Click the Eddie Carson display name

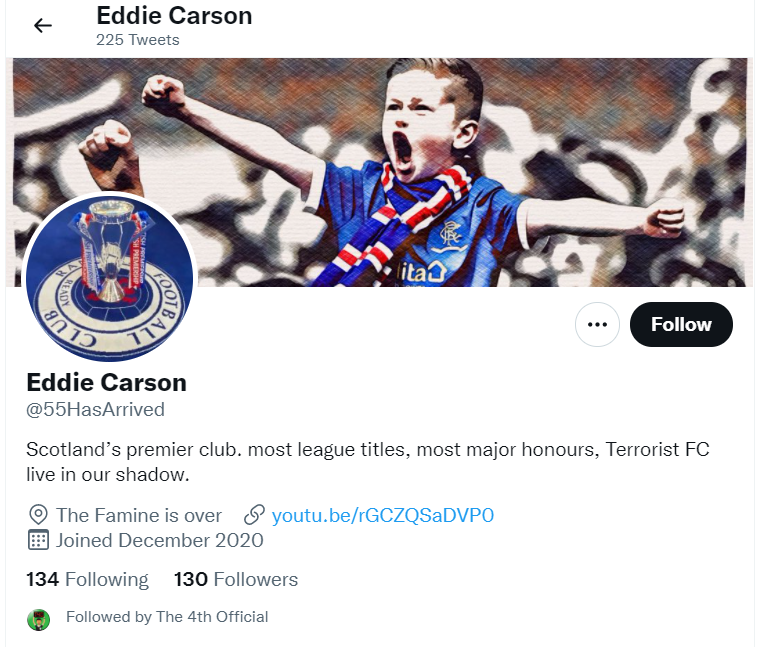pos(106,382)
